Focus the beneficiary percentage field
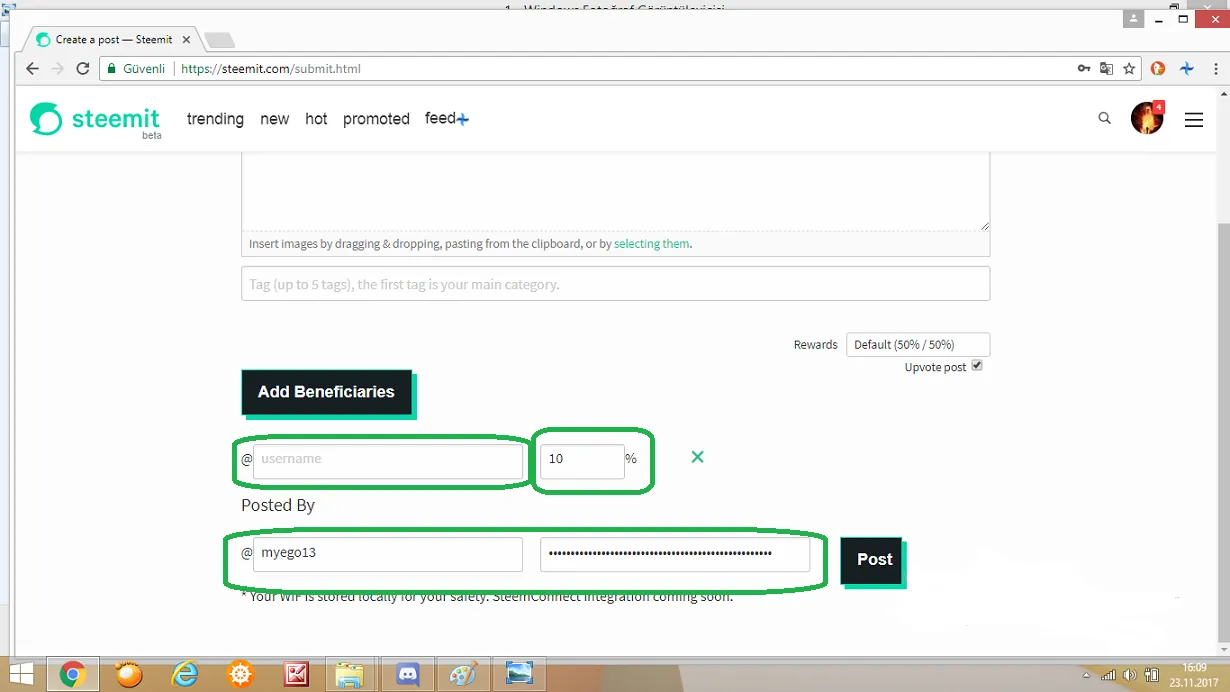The width and height of the screenshot is (1230, 692). coord(582,461)
